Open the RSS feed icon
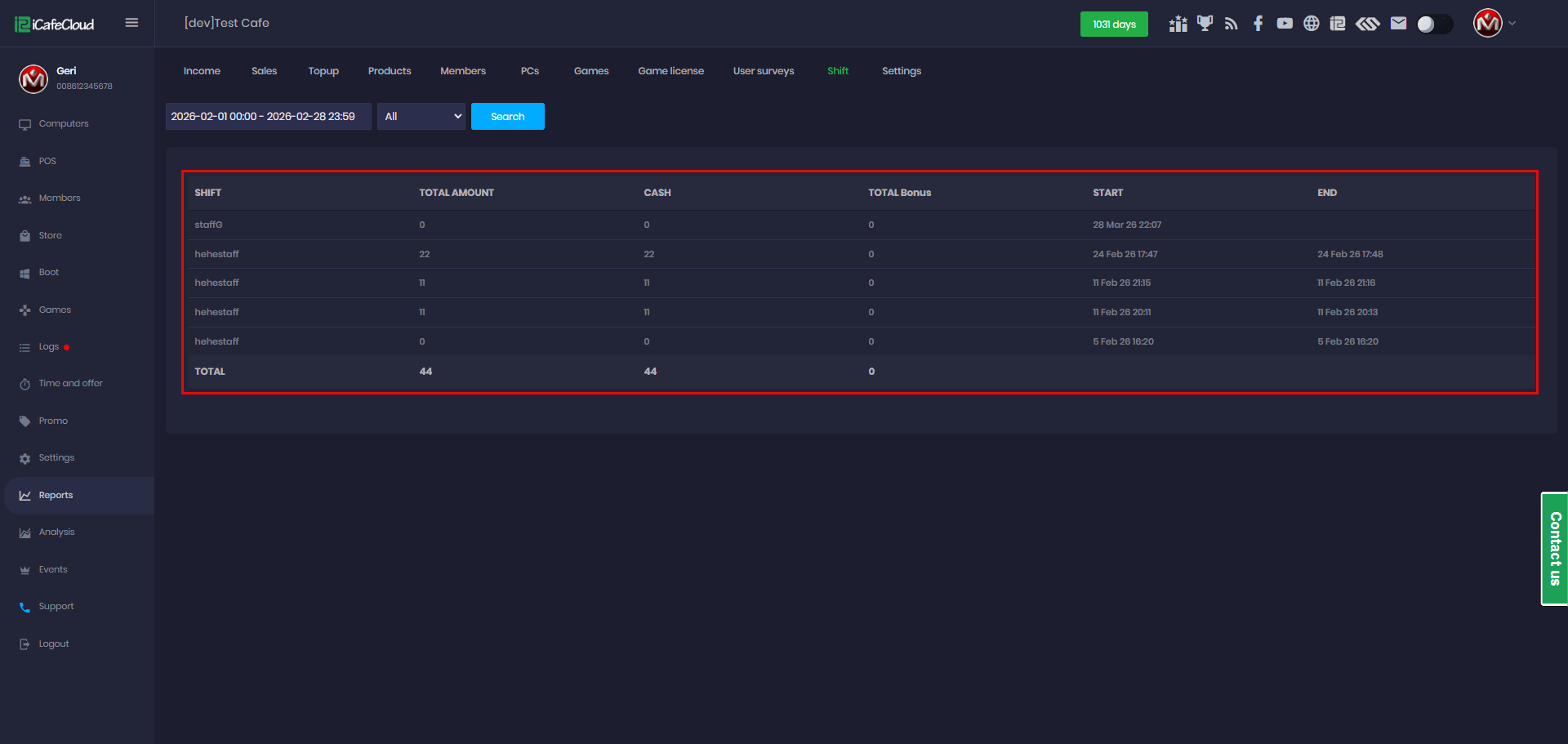This screenshot has width=1568, height=744. tap(1232, 24)
